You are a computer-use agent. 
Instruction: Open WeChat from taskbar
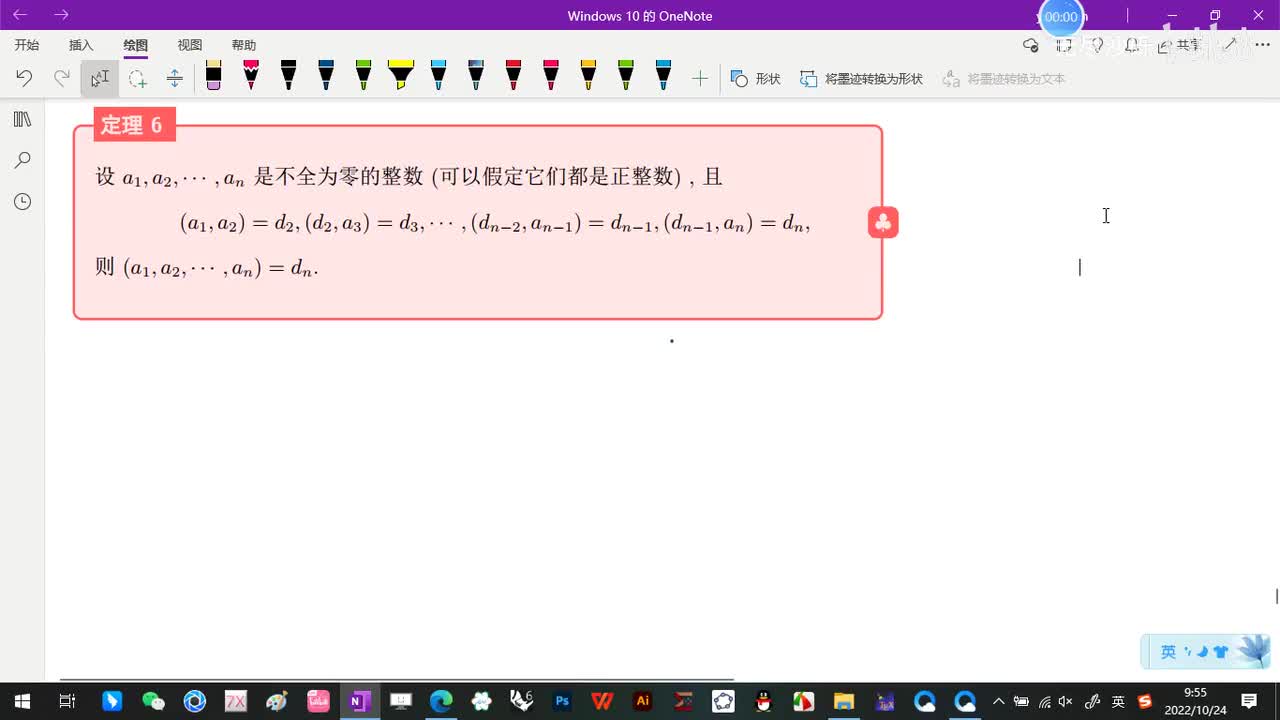coord(153,702)
